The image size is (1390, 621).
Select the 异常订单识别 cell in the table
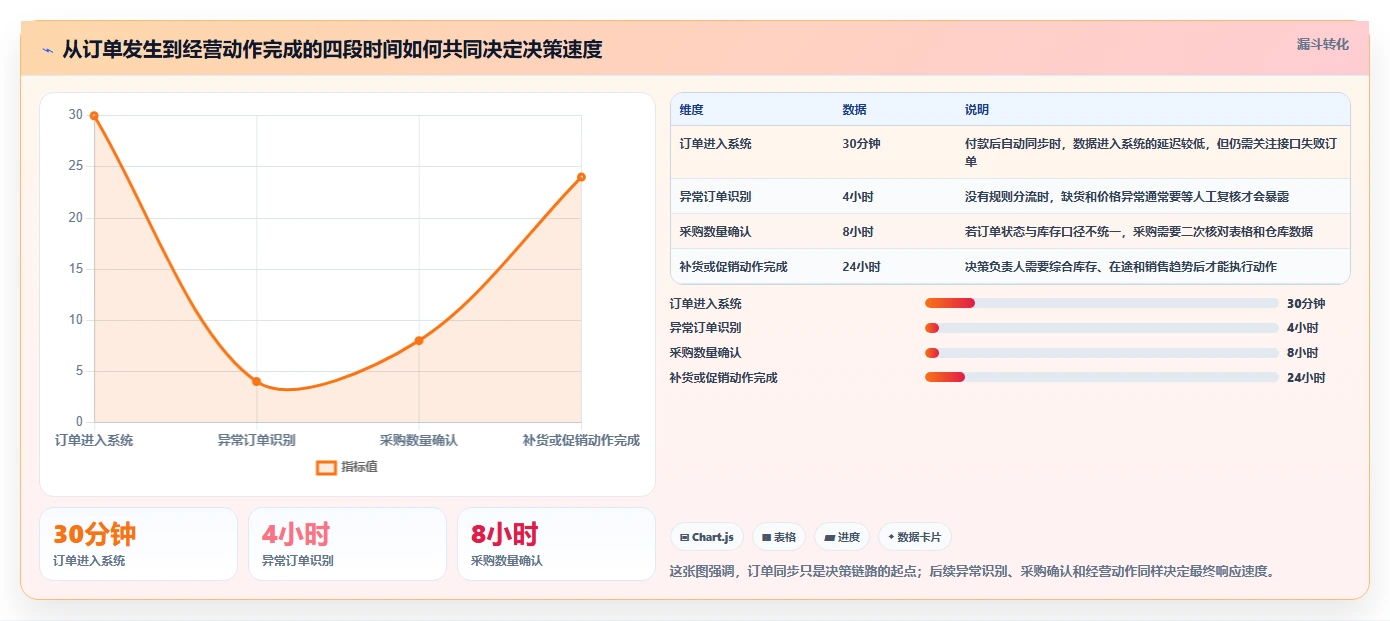click(716, 197)
